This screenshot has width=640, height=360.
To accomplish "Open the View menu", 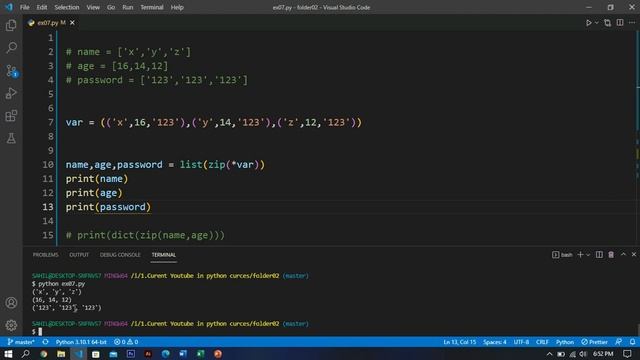I will click(93, 7).
